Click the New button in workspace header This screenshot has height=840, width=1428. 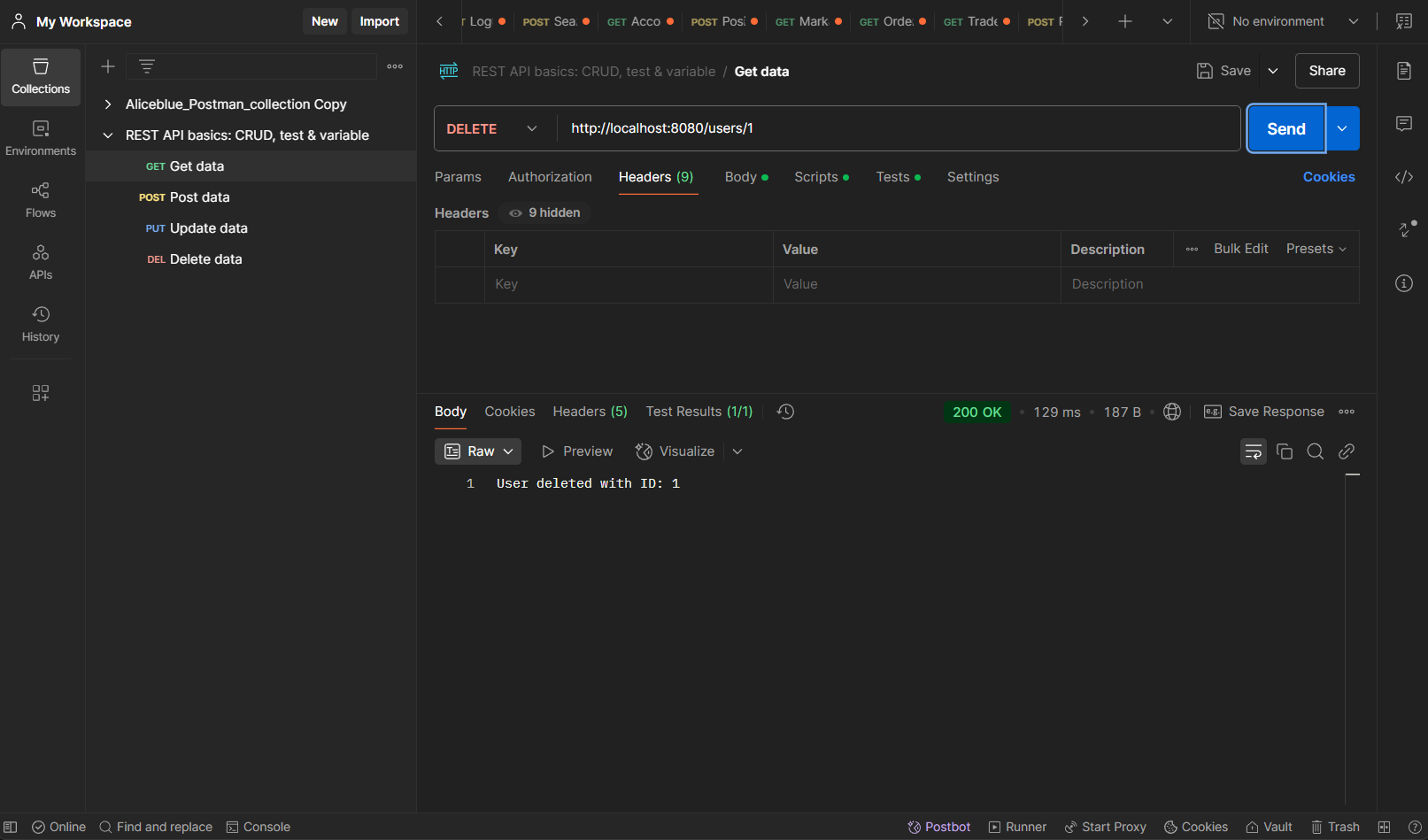point(325,21)
